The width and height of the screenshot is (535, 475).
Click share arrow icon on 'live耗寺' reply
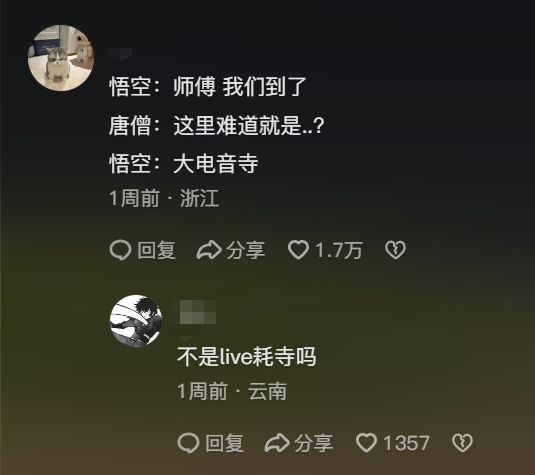277,443
